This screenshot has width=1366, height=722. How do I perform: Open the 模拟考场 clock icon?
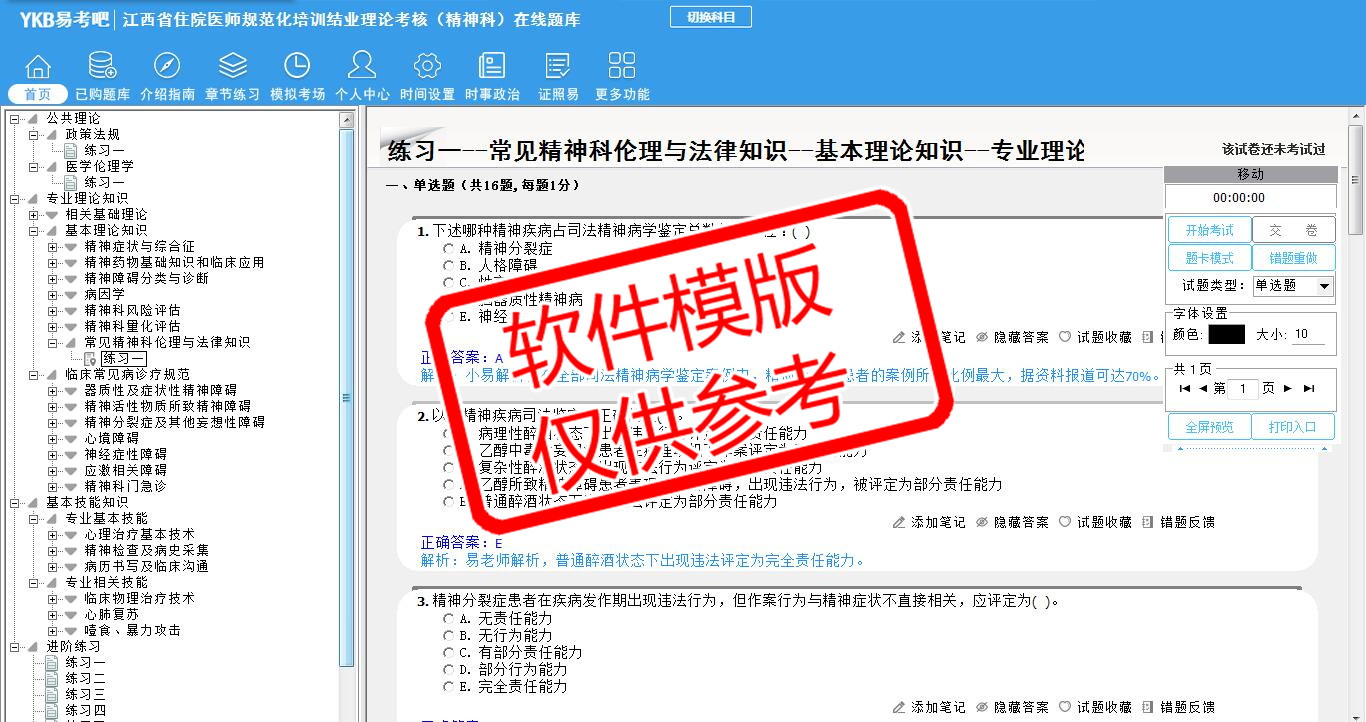pyautogui.click(x=297, y=67)
